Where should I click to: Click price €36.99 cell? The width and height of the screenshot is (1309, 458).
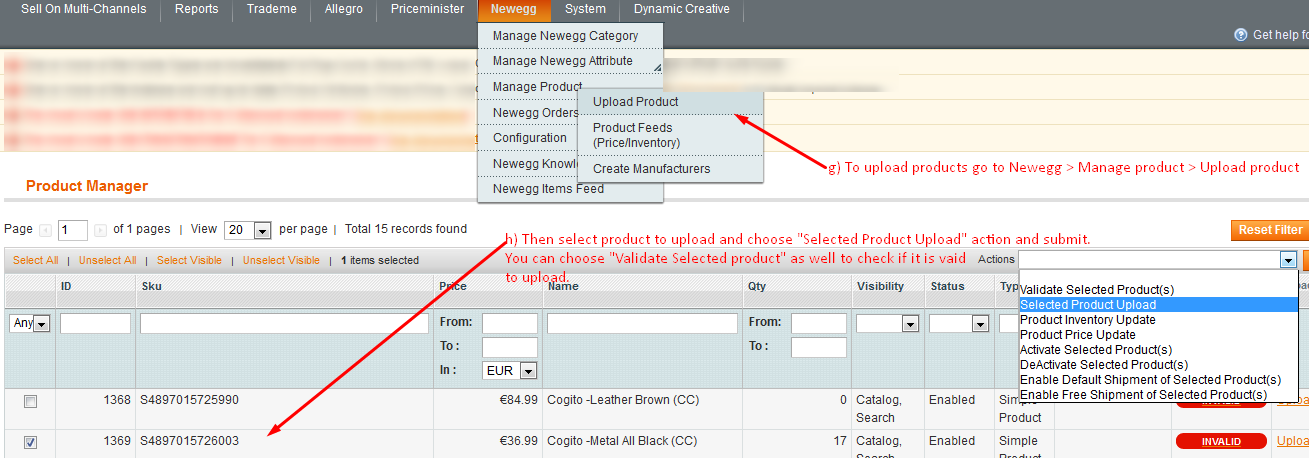pyautogui.click(x=518, y=441)
